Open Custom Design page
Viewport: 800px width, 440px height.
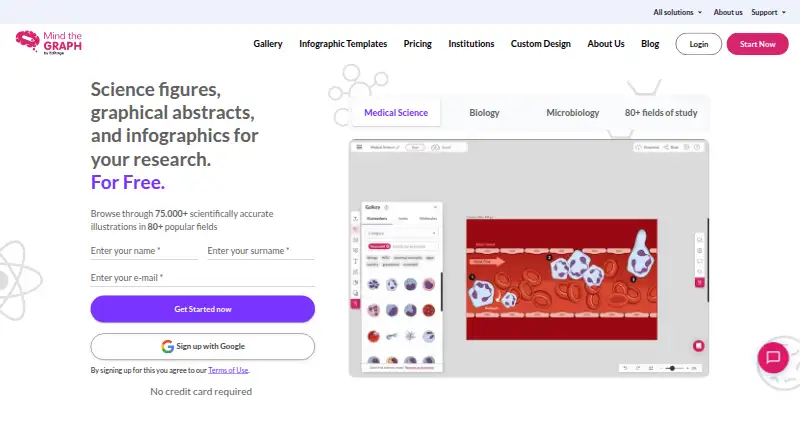[x=540, y=44]
